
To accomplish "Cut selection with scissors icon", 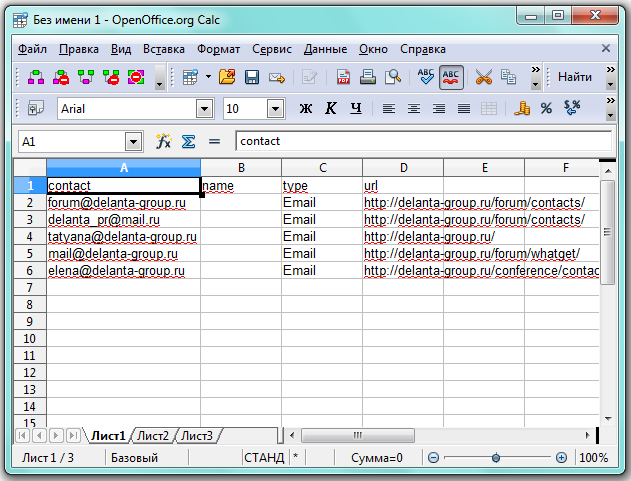I will coord(483,77).
